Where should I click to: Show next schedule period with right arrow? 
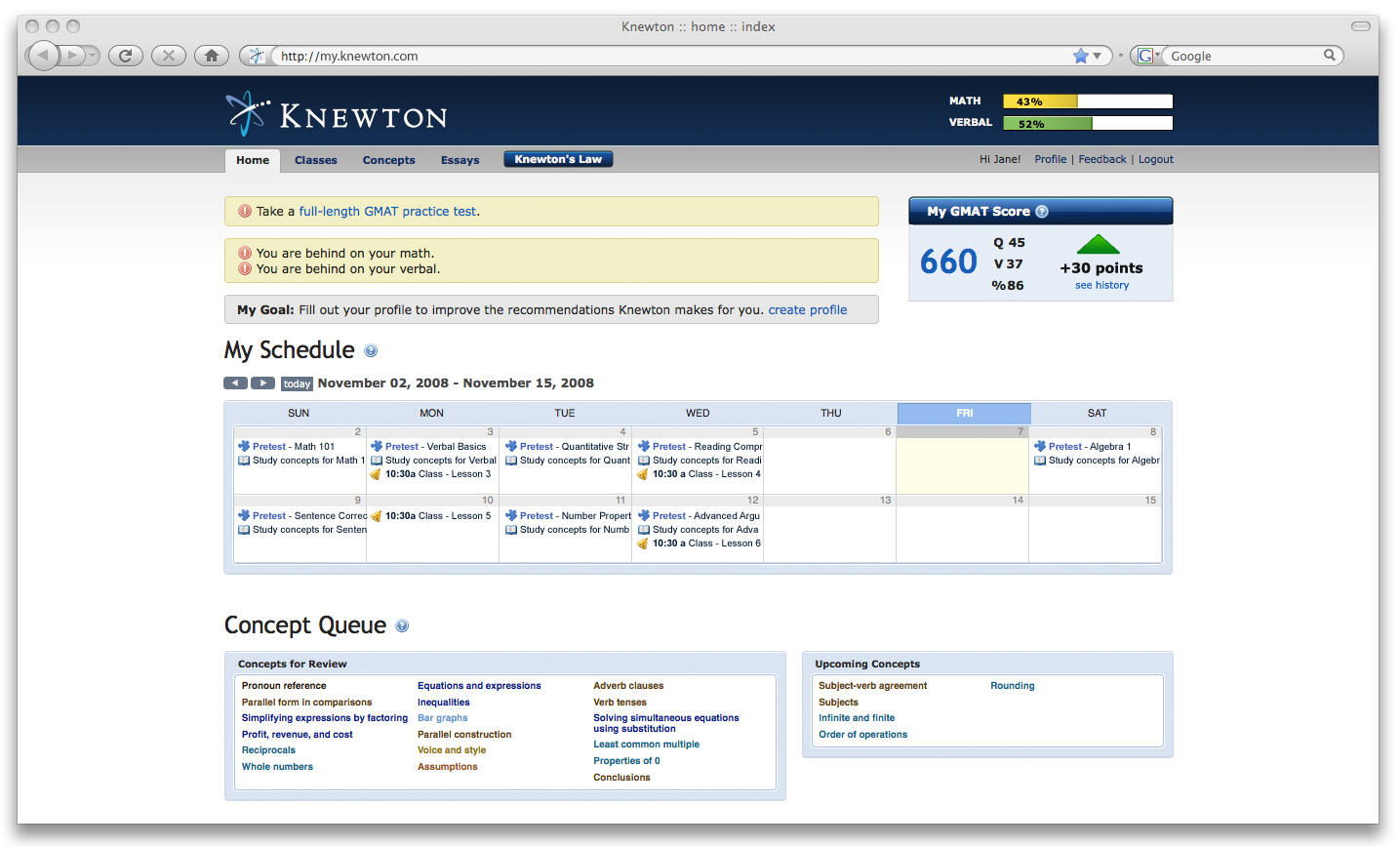click(263, 383)
